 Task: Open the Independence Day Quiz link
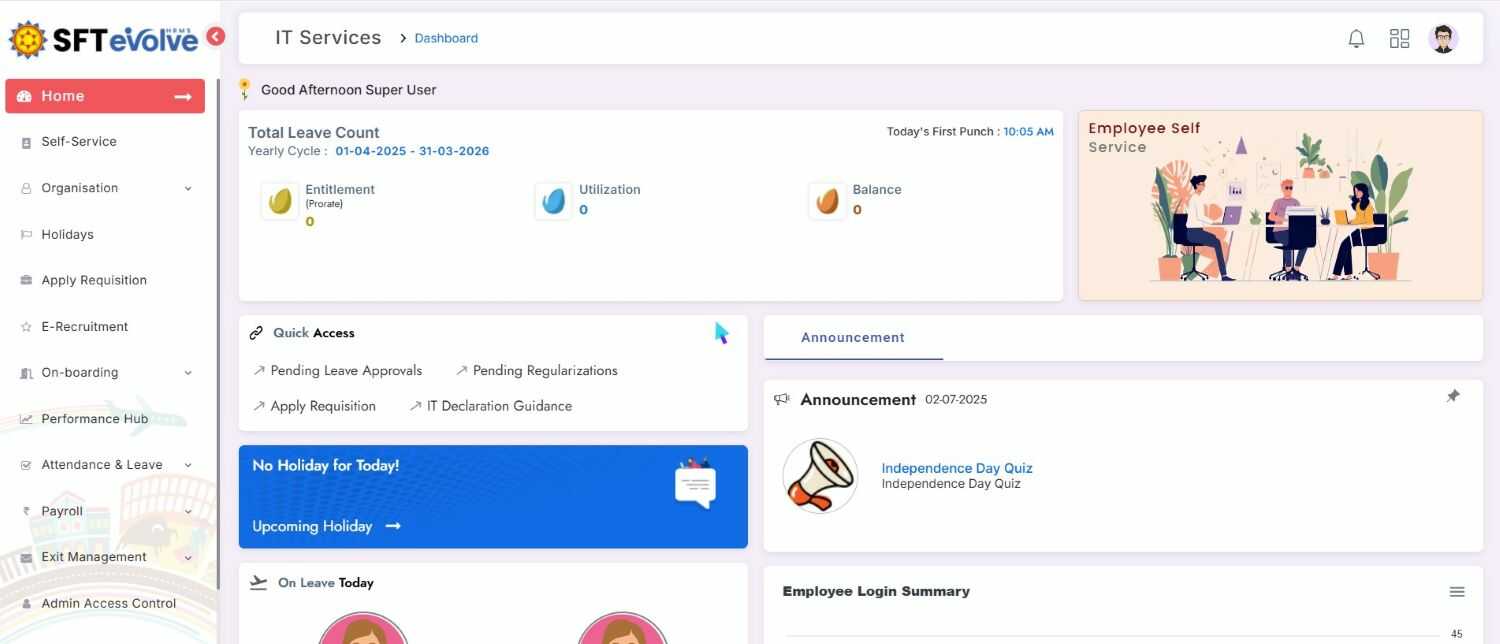(957, 468)
